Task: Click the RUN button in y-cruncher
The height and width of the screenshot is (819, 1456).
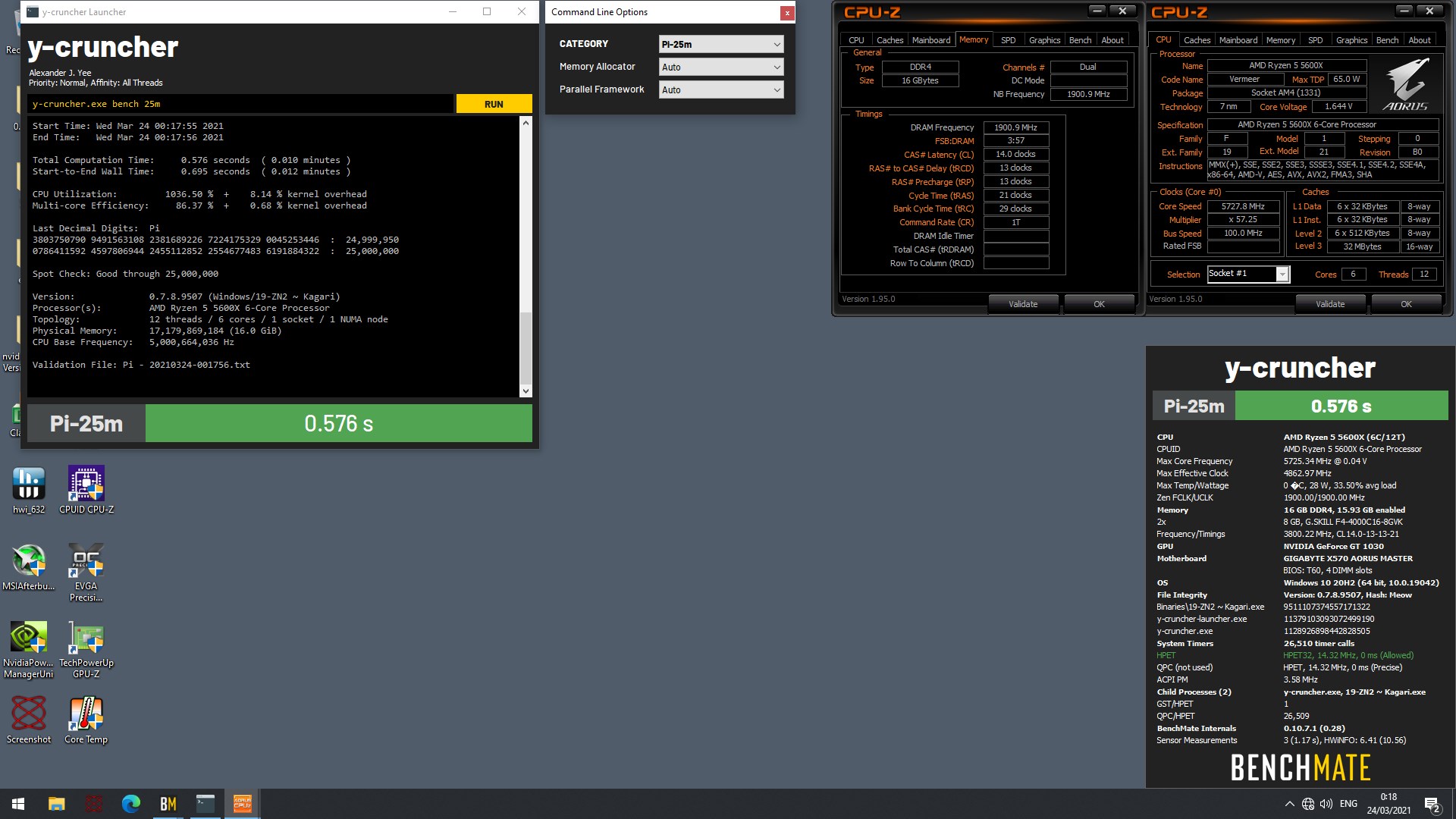Action: (494, 104)
